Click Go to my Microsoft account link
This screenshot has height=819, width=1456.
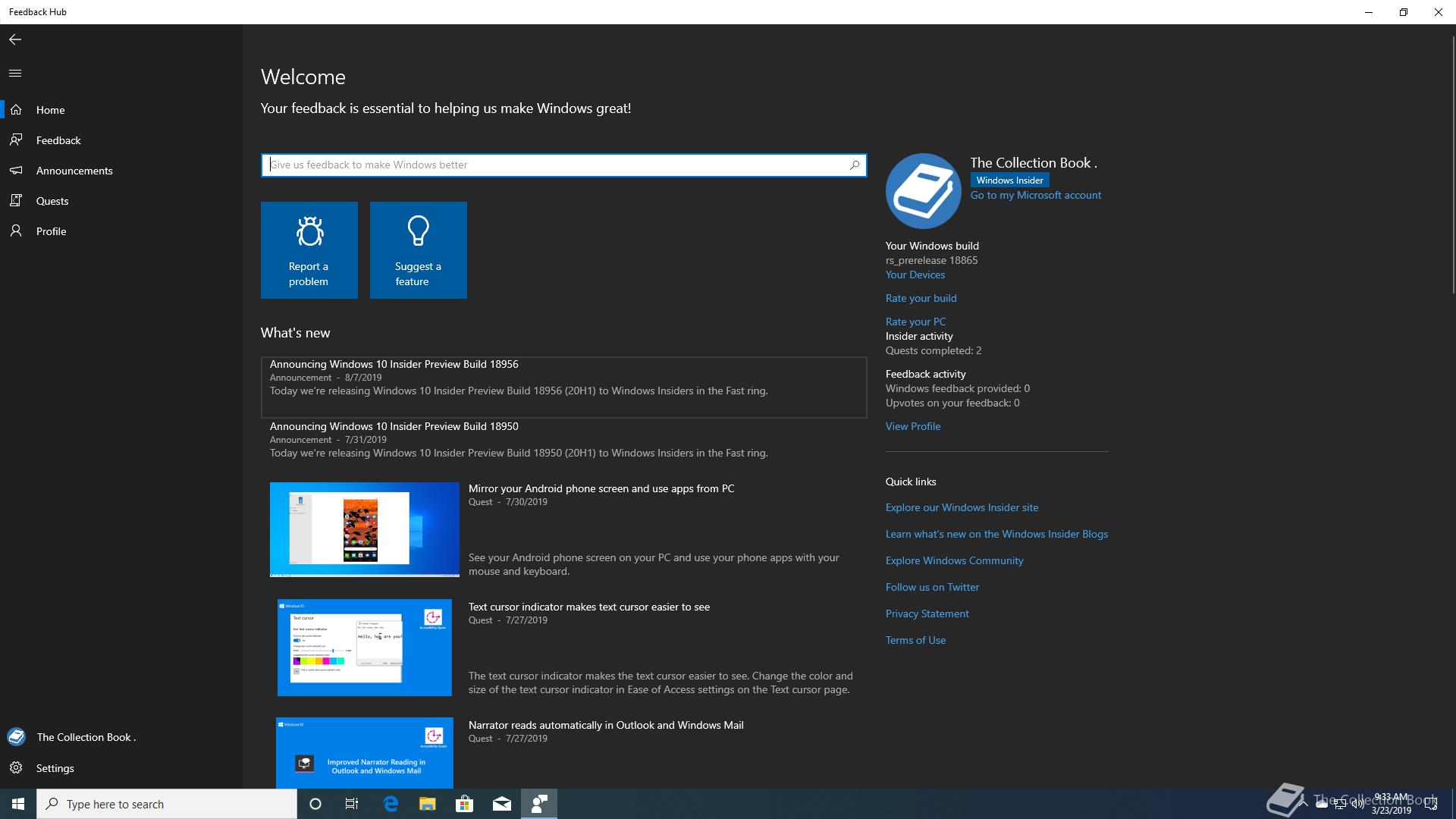[x=1036, y=195]
